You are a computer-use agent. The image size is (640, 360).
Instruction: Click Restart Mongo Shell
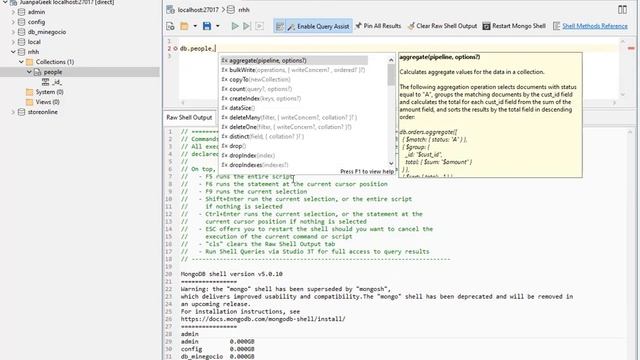click(514, 26)
